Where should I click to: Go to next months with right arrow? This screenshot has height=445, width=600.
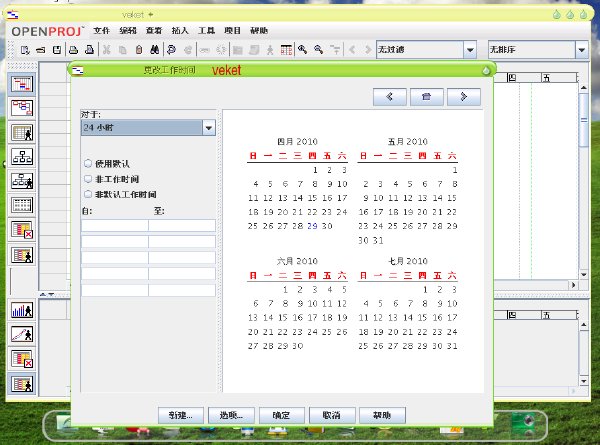pos(464,97)
